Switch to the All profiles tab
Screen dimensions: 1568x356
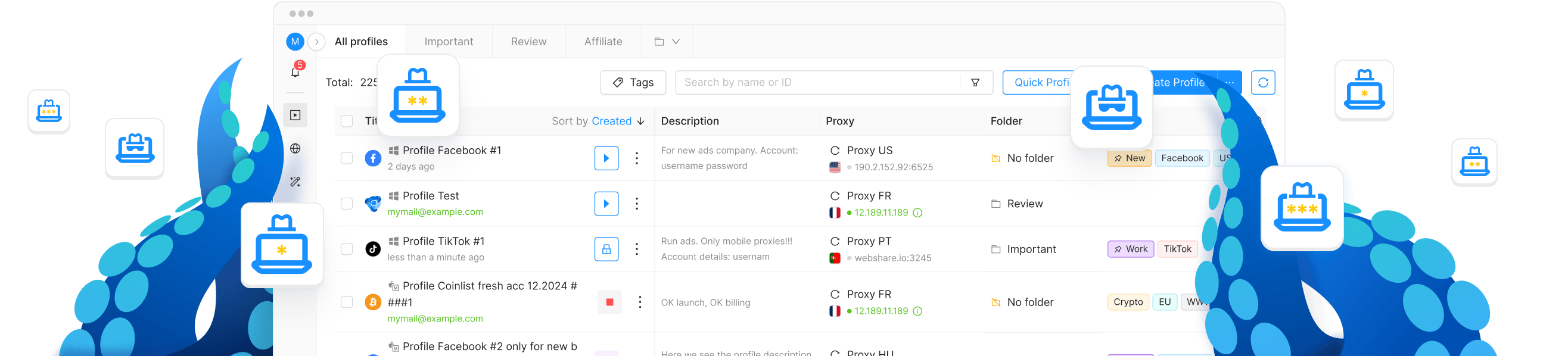(x=361, y=42)
